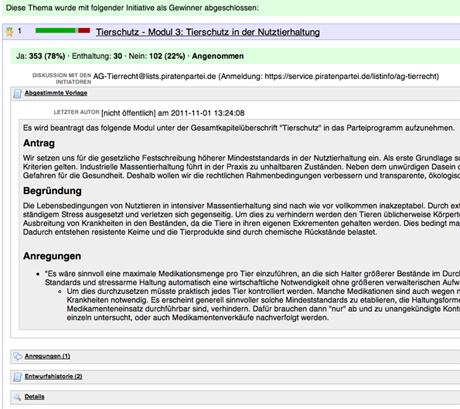Click the gold star winner icon
This screenshot has width=460, height=409.
[10, 32]
